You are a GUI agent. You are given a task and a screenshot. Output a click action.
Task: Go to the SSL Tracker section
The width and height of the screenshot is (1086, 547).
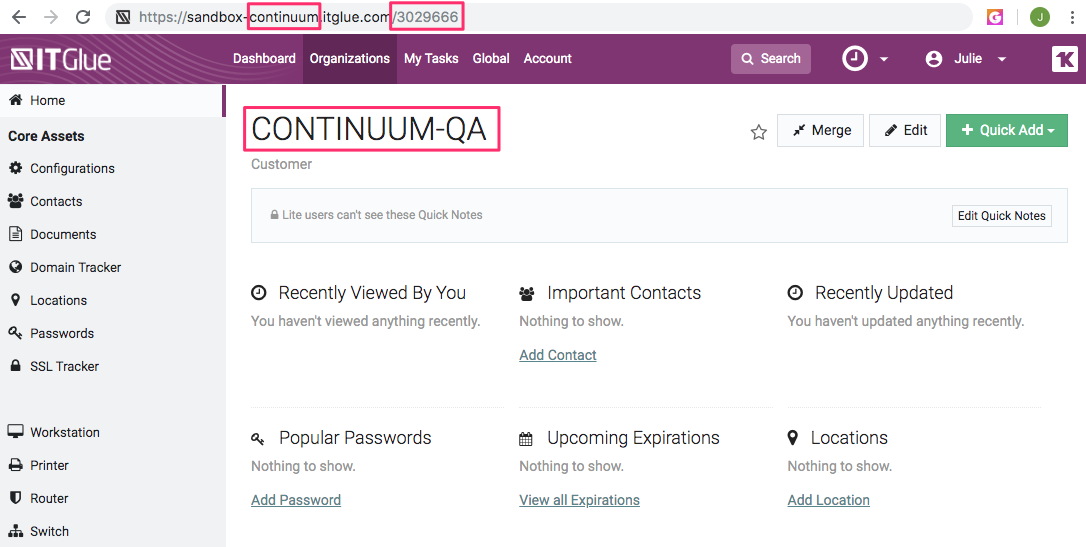pyautogui.click(x=64, y=366)
